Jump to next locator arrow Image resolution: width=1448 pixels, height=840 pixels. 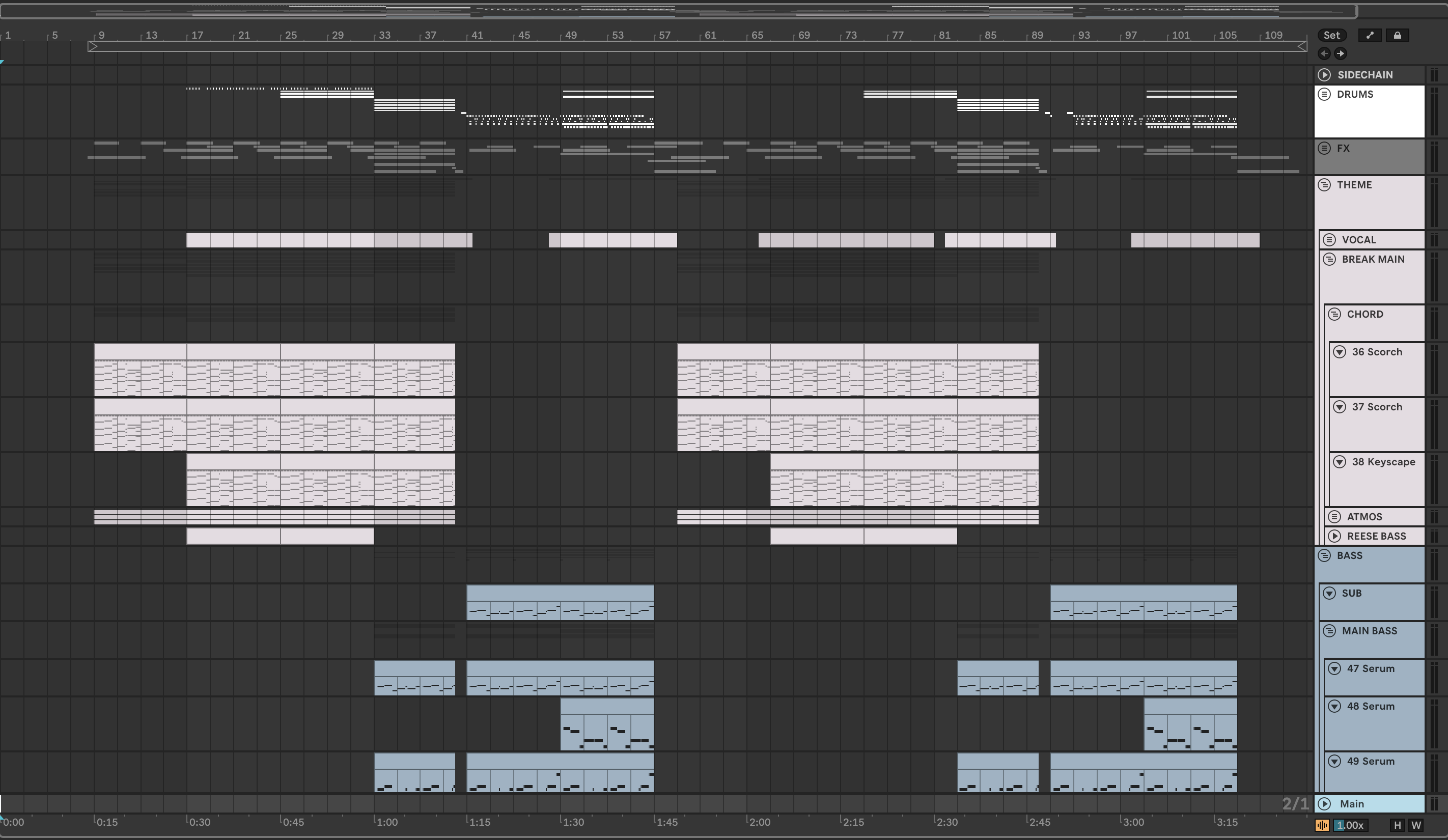tap(1341, 53)
